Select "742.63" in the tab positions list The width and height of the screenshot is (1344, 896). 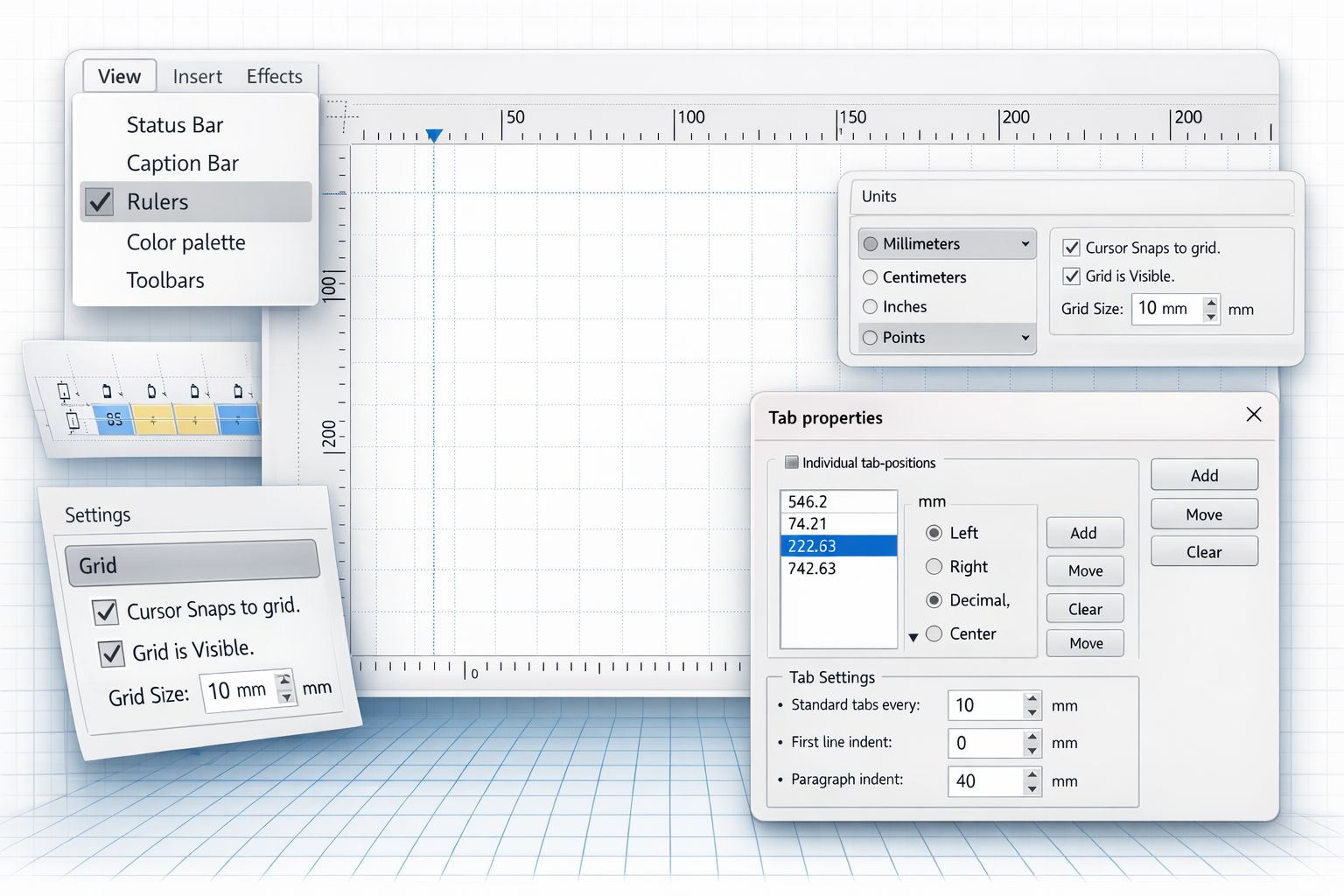[x=813, y=568]
